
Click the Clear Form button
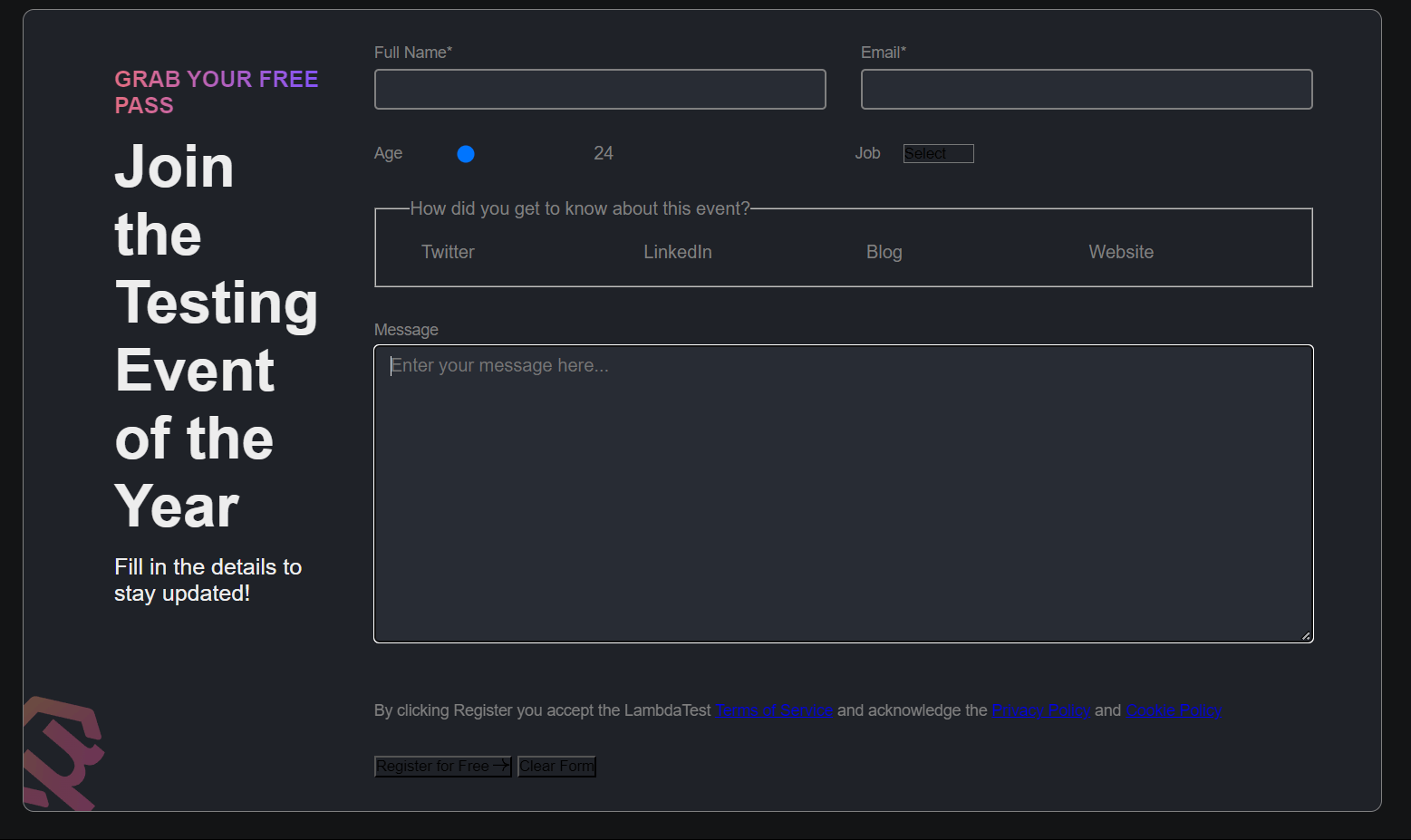pyautogui.click(x=556, y=766)
